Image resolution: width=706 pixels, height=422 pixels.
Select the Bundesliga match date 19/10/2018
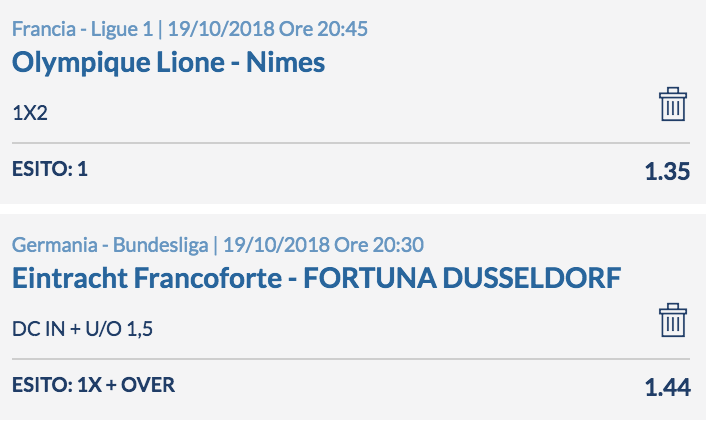click(276, 245)
